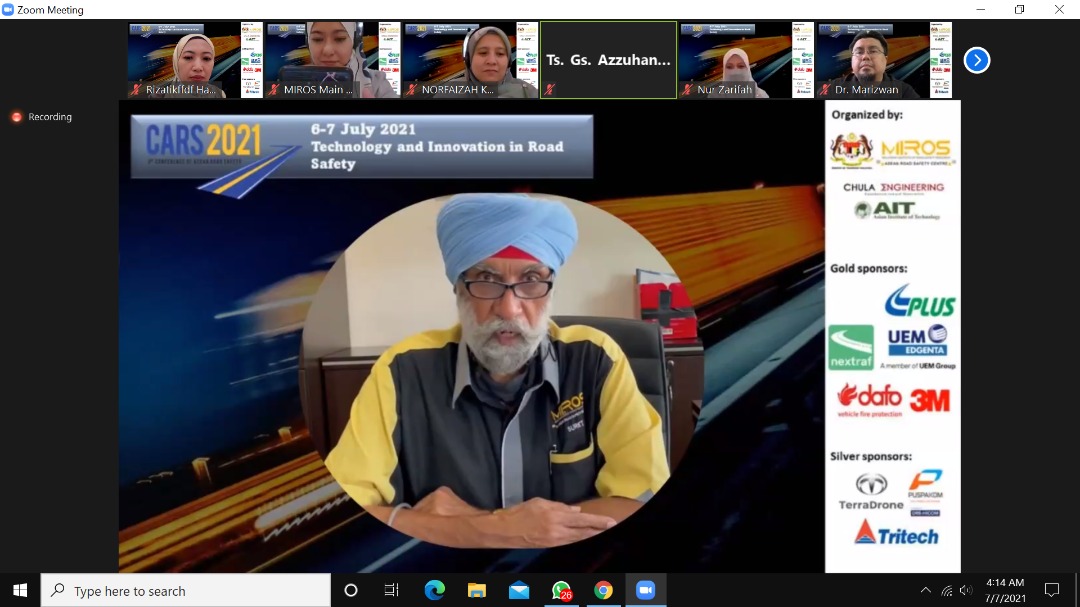Select Dr. Marizwan participant thumbnail
1080x607 pixels.
coord(884,60)
